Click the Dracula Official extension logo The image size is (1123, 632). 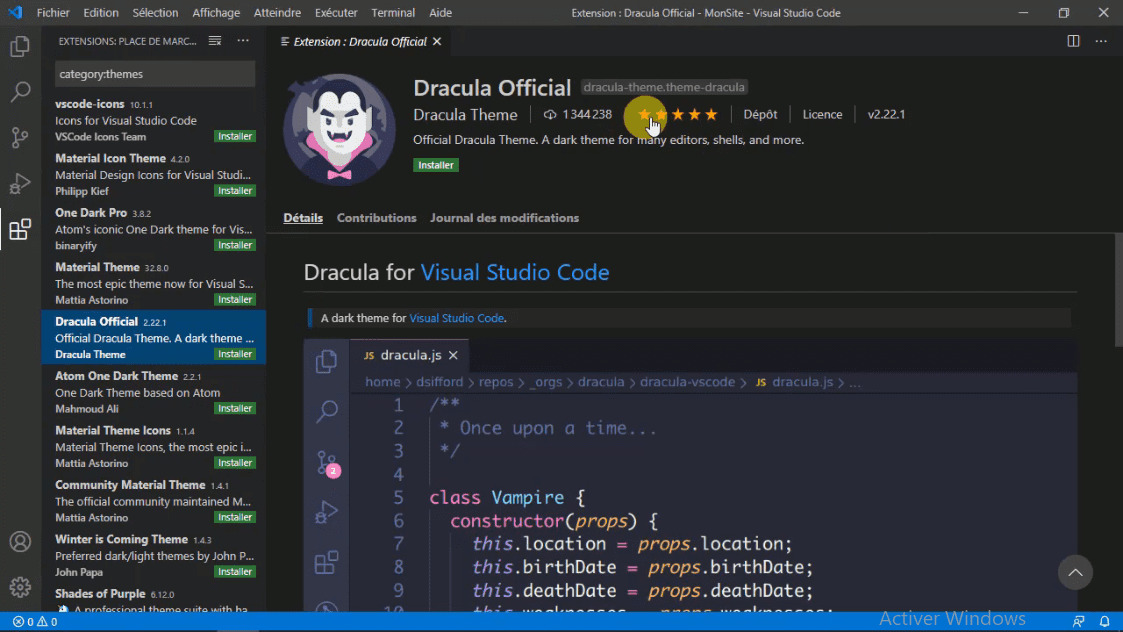coord(339,130)
